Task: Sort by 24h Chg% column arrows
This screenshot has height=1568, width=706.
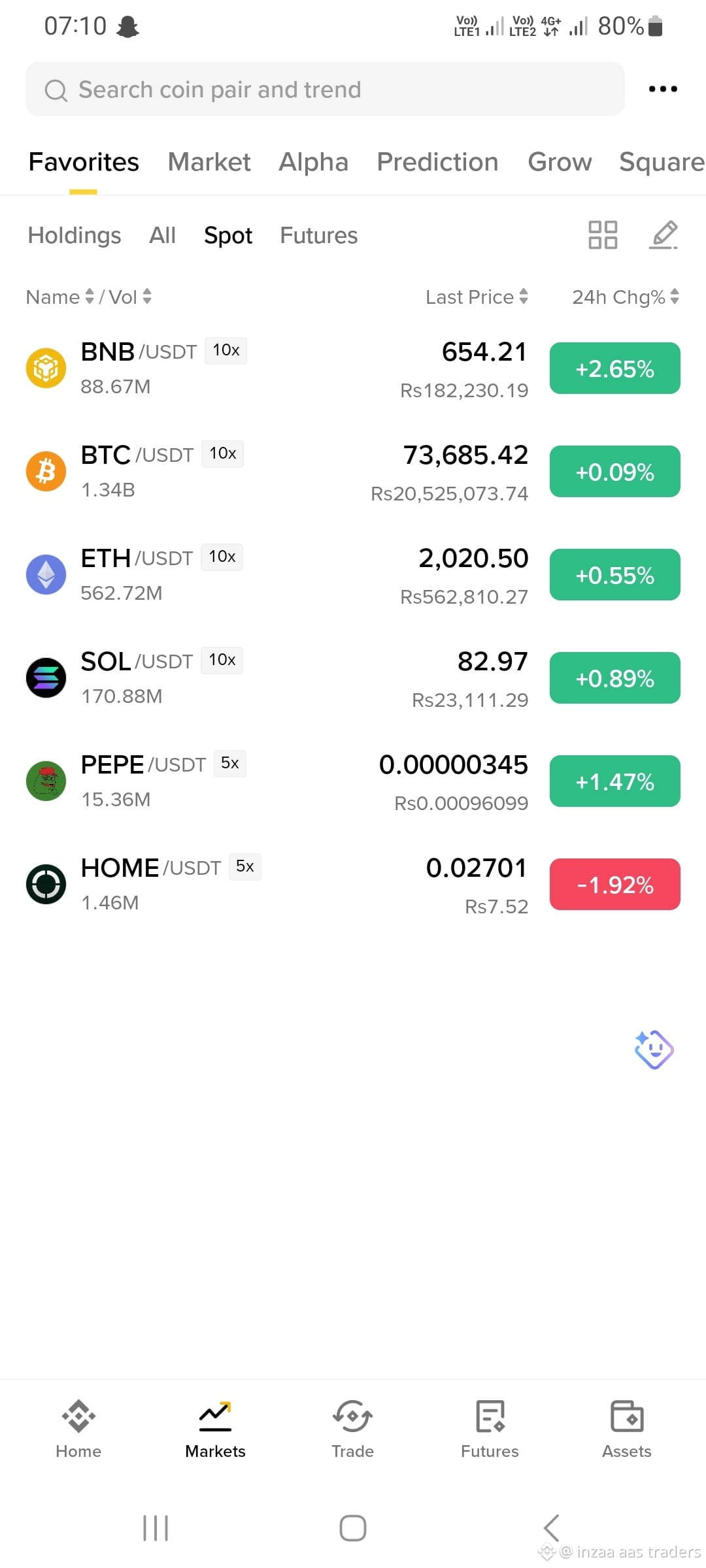Action: tap(675, 297)
